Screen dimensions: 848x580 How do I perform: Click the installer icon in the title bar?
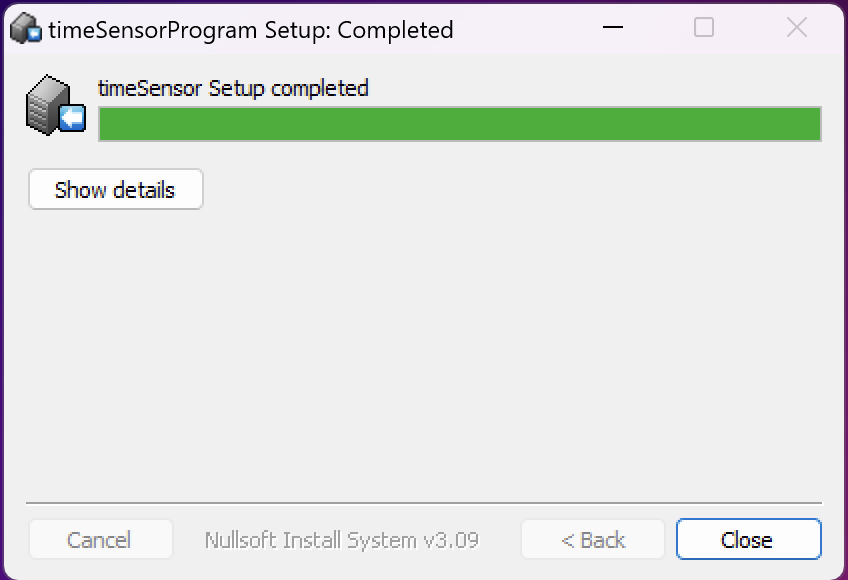click(25, 28)
